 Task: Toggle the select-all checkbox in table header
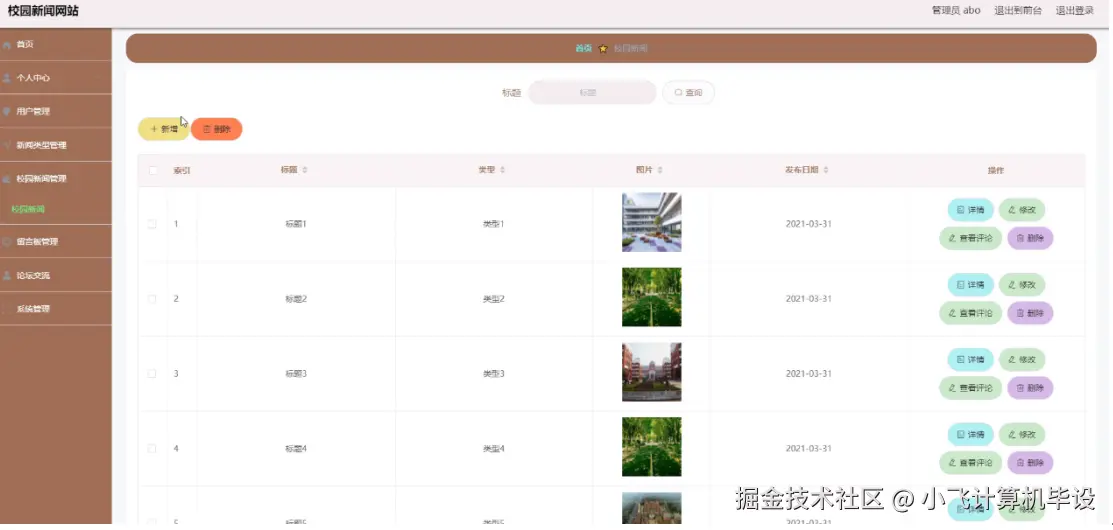(x=152, y=170)
